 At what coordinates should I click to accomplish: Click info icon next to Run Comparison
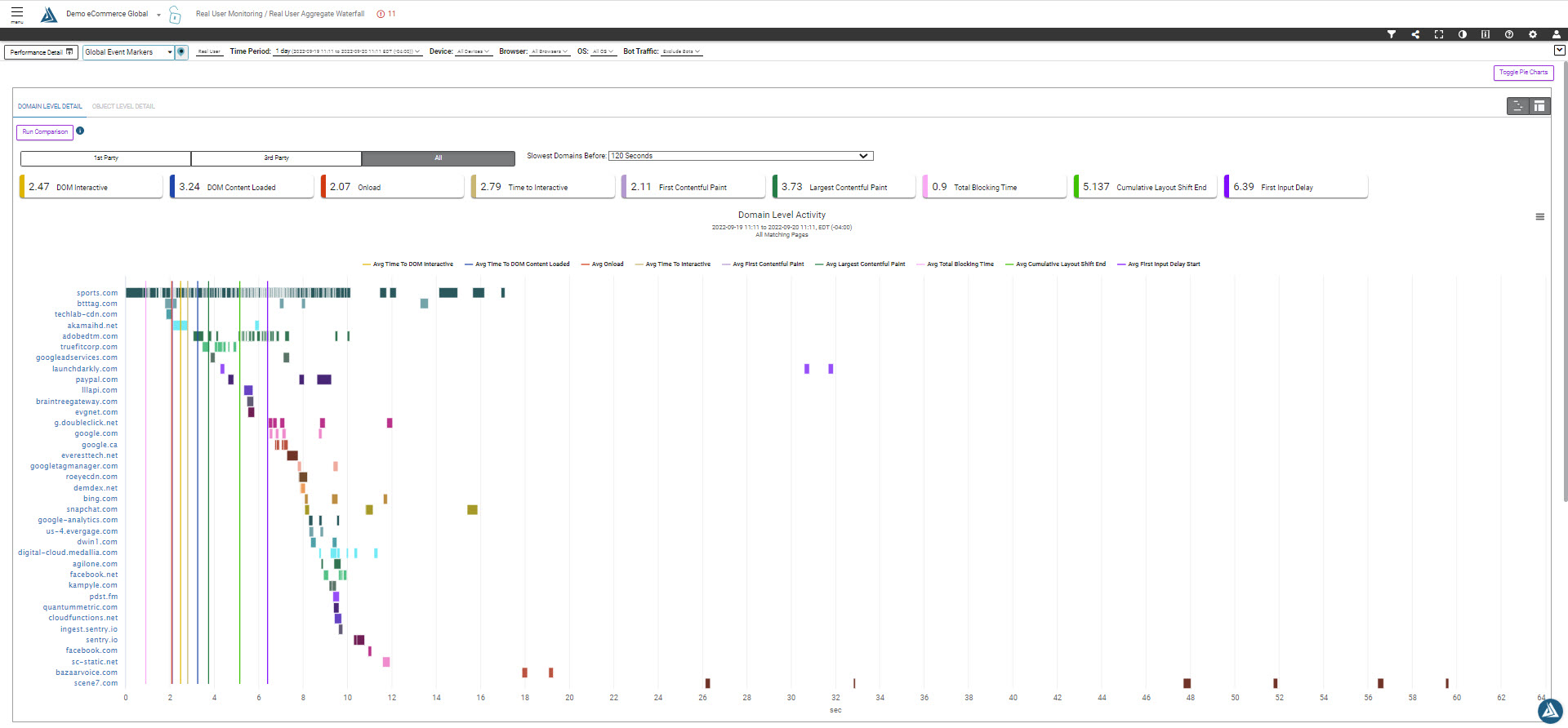(x=80, y=131)
